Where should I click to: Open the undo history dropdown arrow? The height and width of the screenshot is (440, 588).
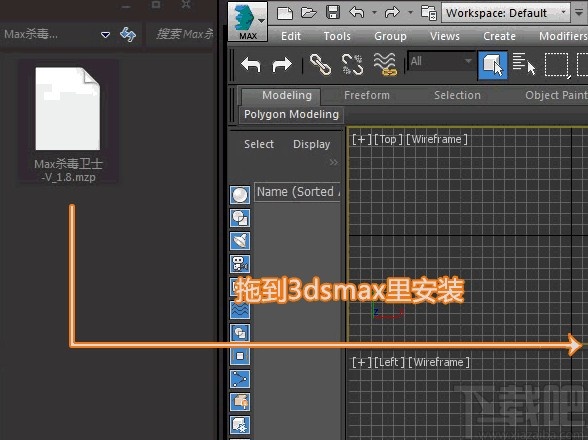374,12
